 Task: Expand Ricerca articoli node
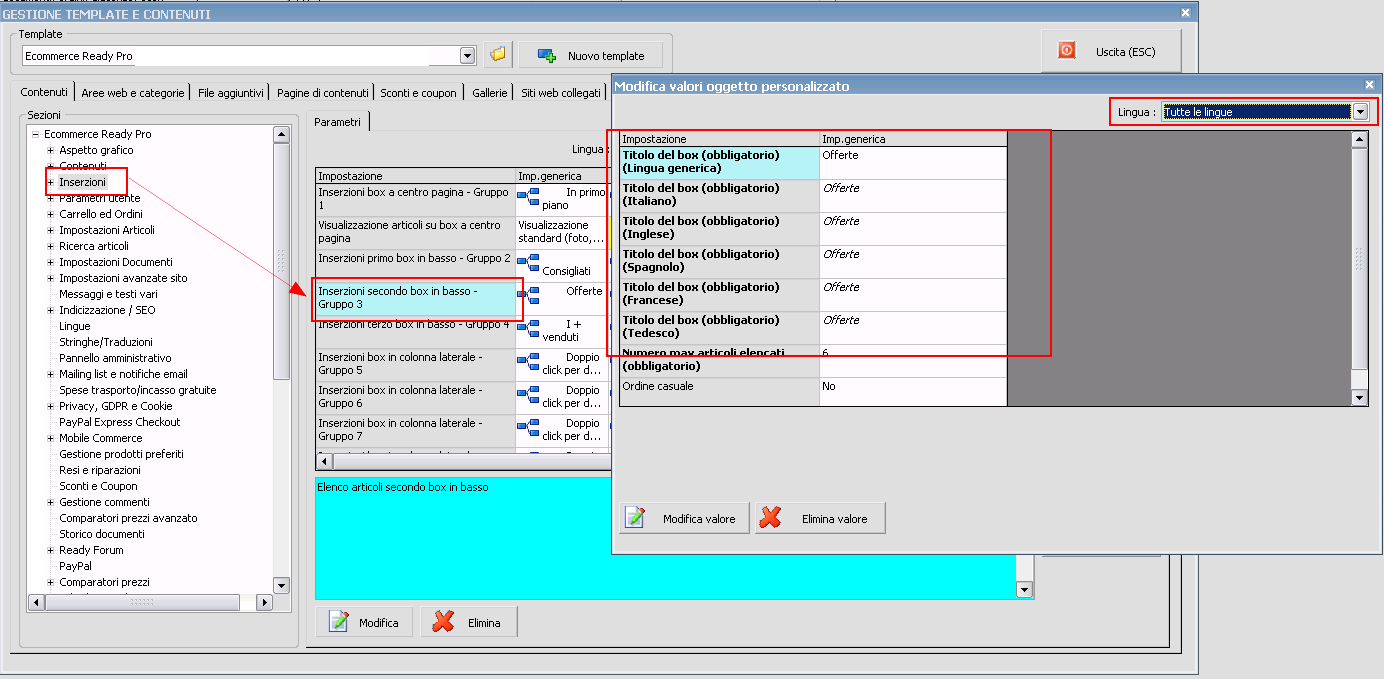50,246
